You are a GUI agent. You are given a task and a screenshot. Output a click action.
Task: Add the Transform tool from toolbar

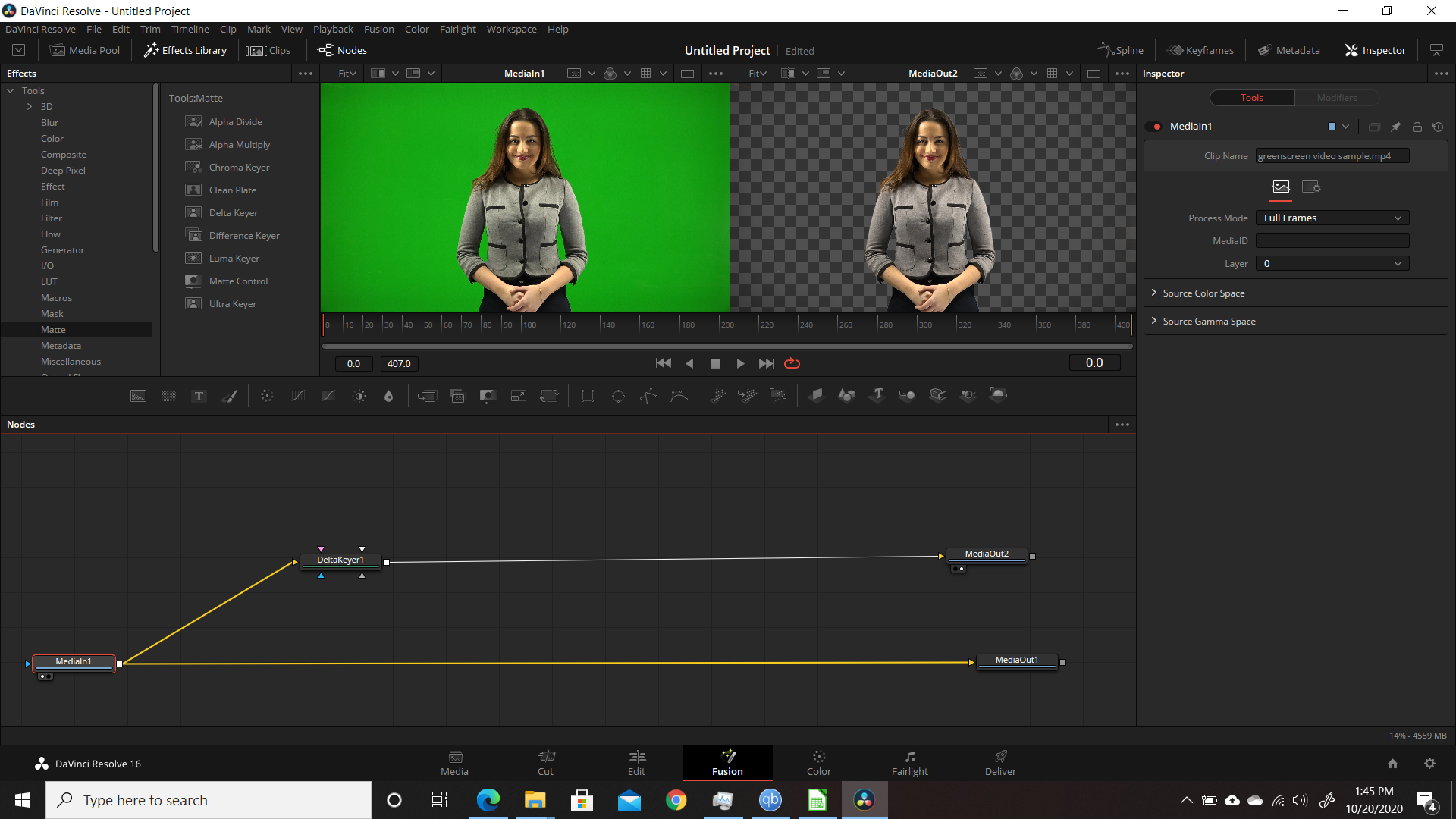click(549, 396)
